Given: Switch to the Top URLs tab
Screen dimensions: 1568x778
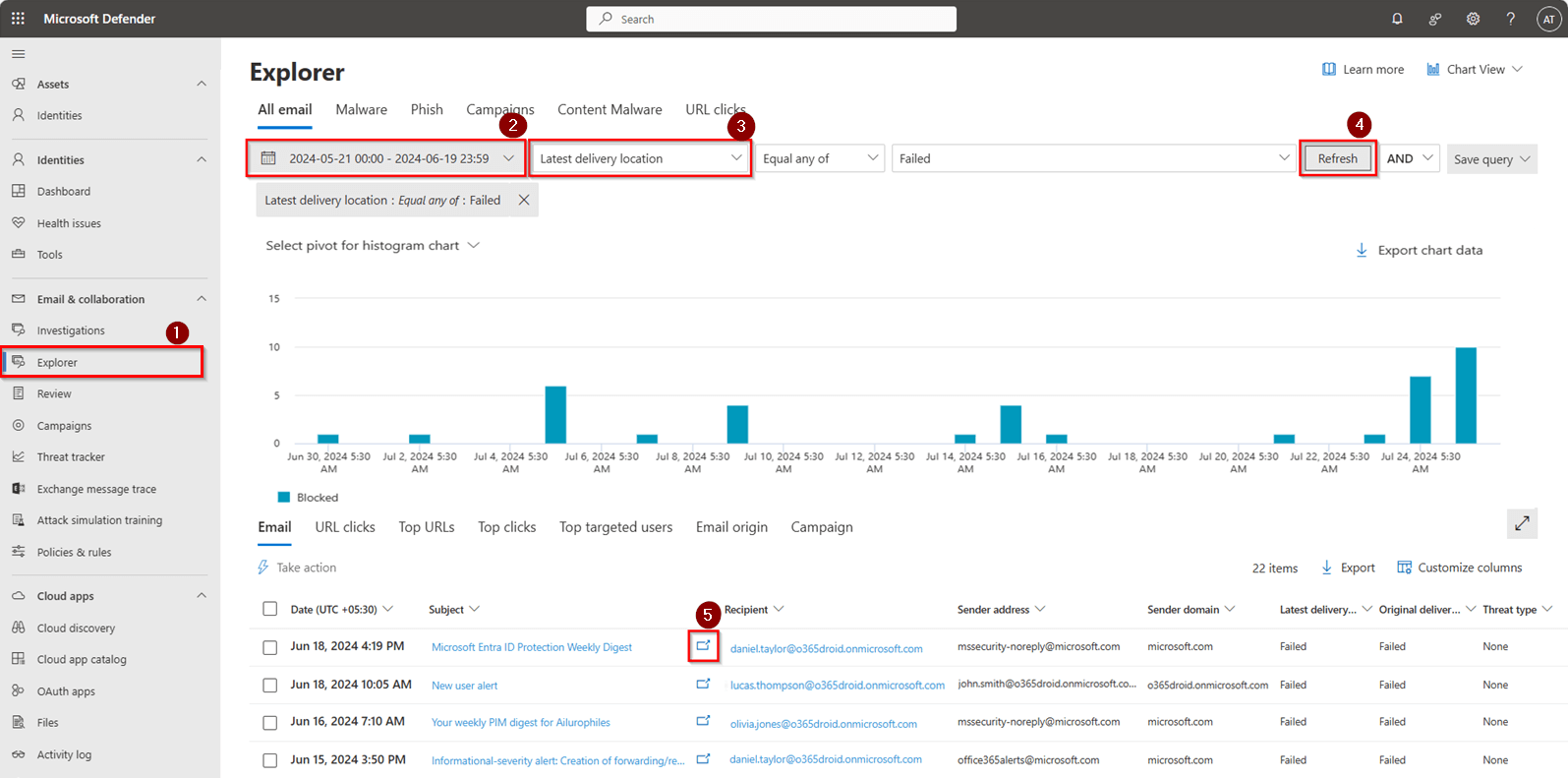Looking at the screenshot, I should [427, 527].
